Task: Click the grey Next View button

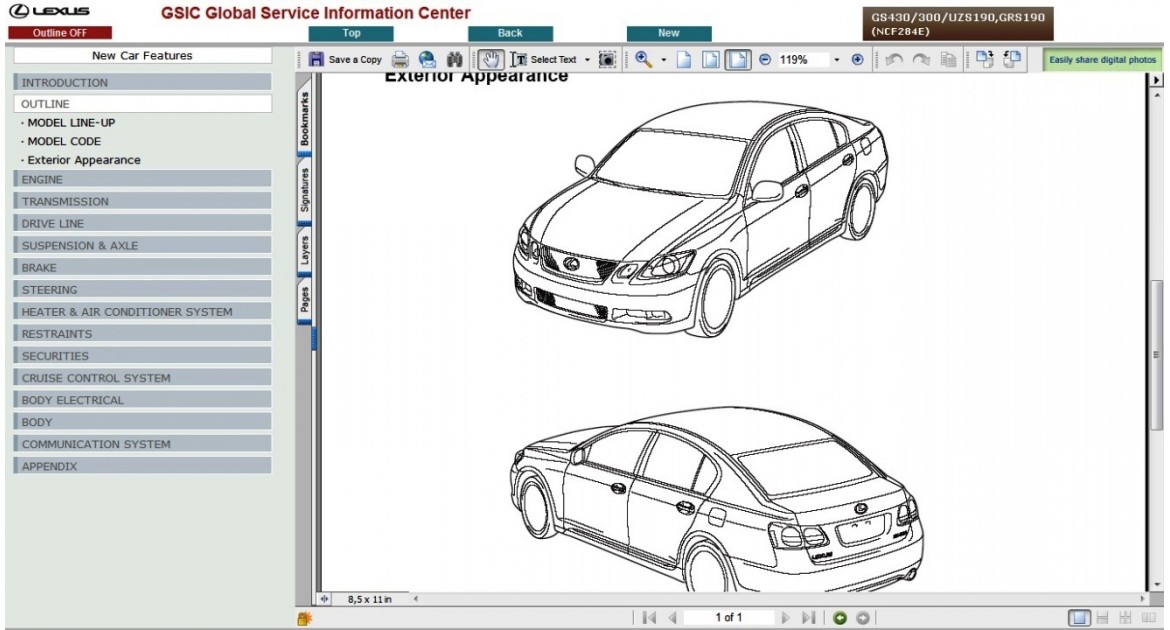Action: 863,618
